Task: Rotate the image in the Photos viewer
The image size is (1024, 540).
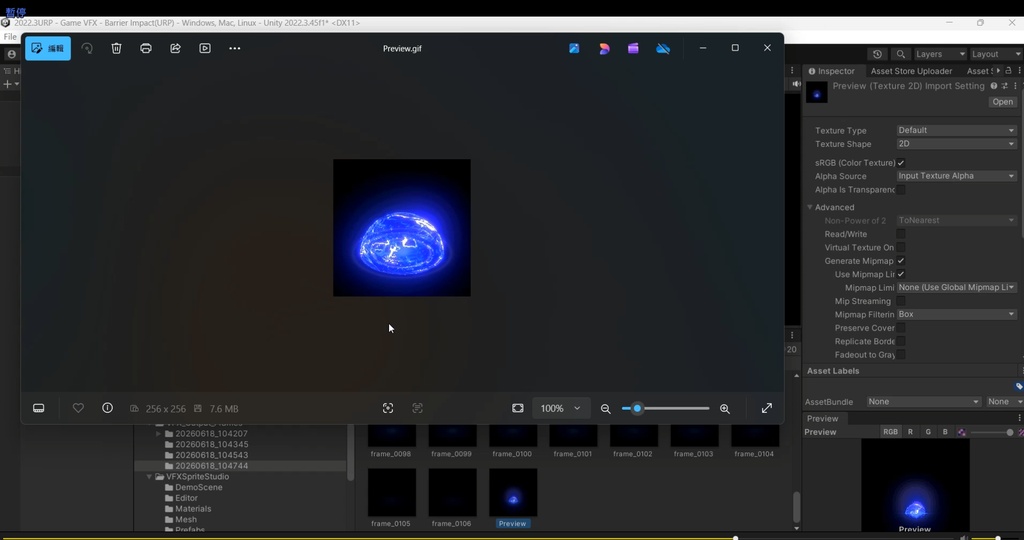Action: 87,48
